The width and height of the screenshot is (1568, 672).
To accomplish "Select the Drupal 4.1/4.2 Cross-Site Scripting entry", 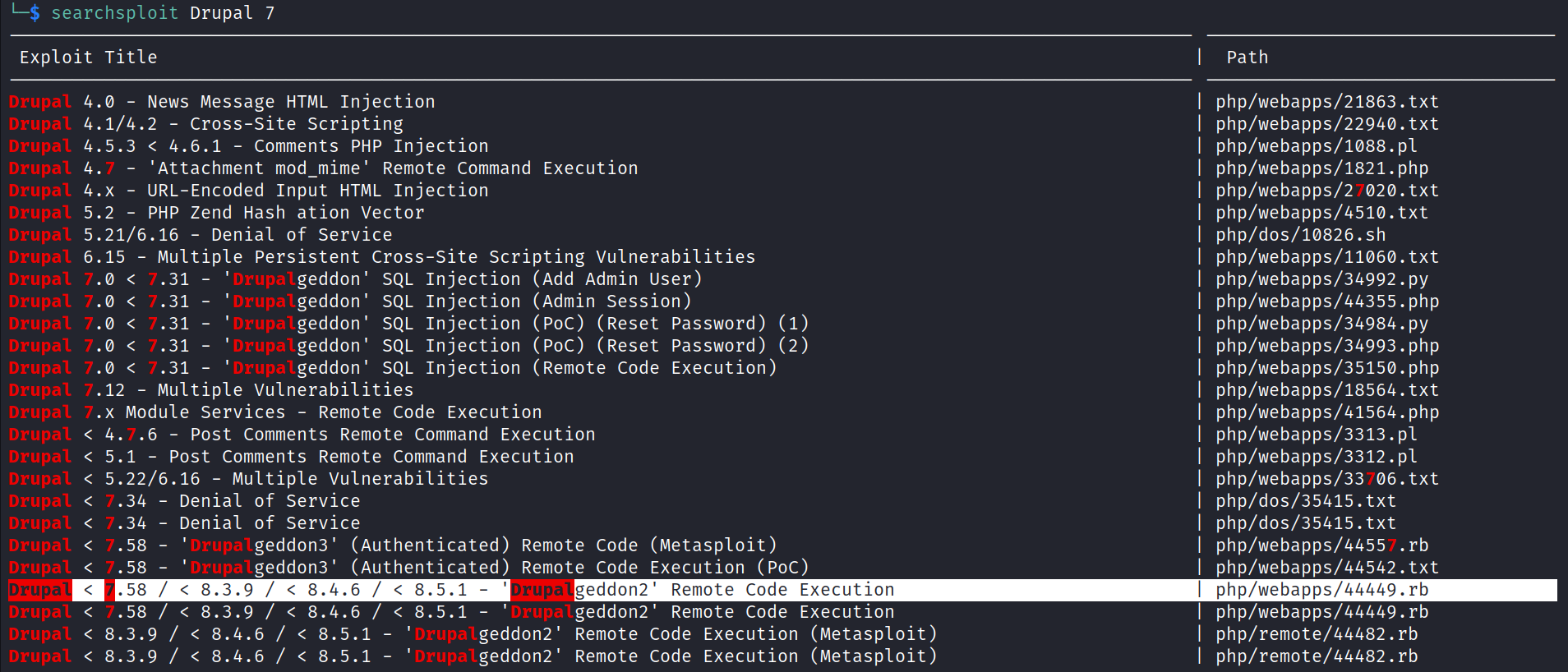I will 205,124.
